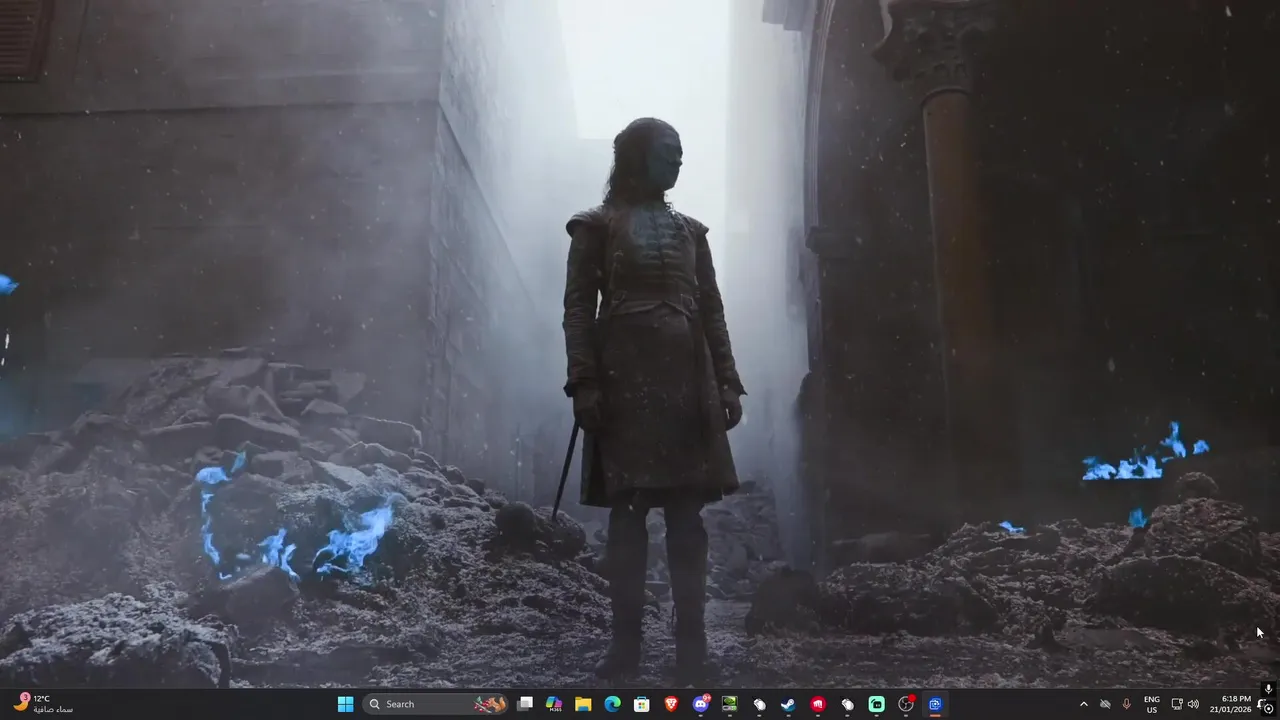Open the green square taskbar app
Viewport: 1280px width, 720px height.
point(877,704)
